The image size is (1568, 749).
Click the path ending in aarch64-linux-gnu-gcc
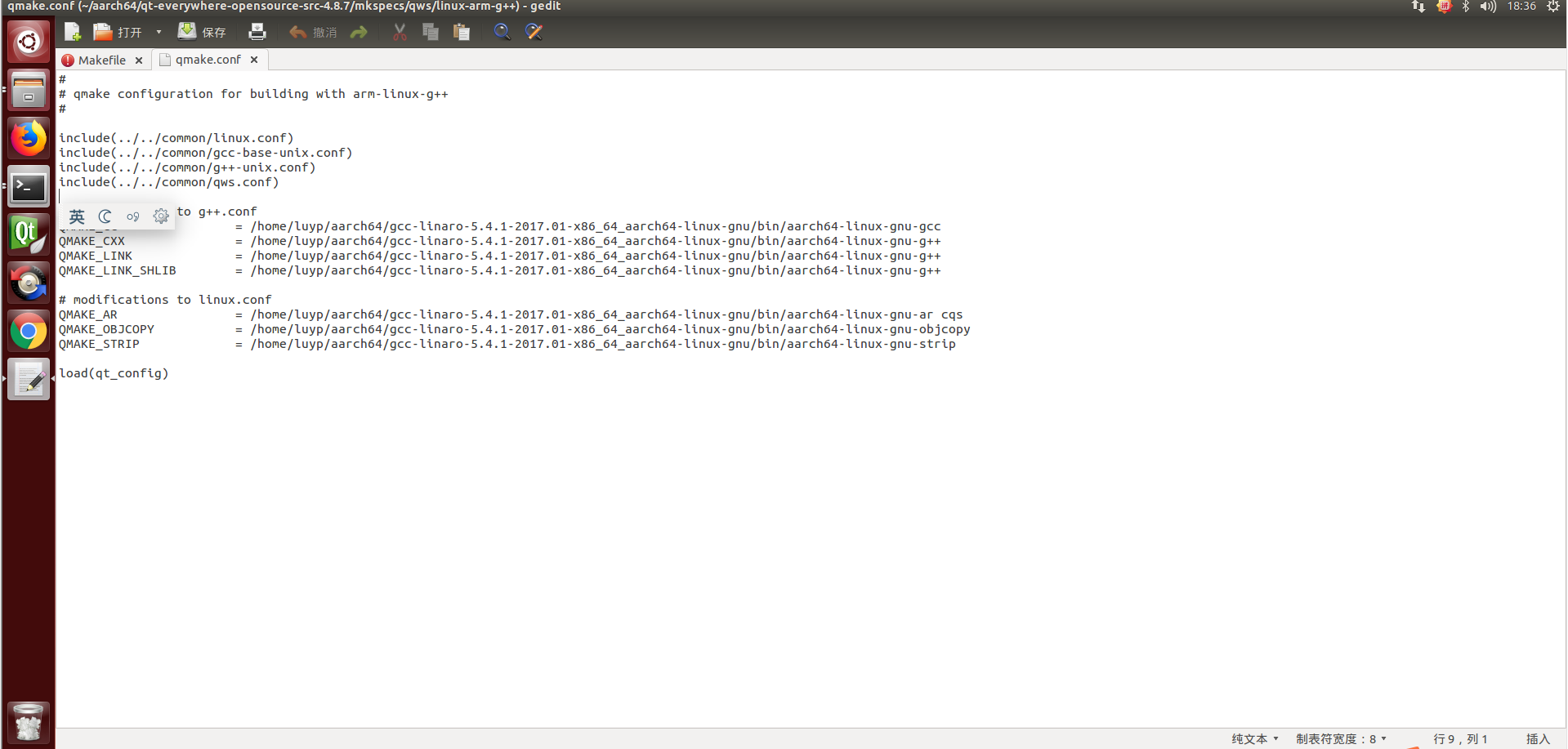point(596,226)
